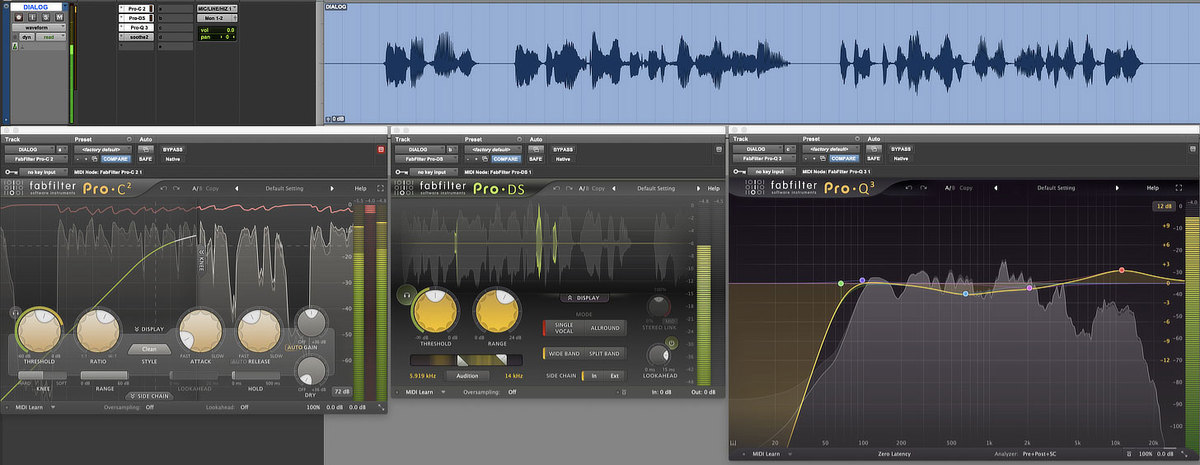
Task: Click the DIALOG track name
Action: click(x=35, y=7)
